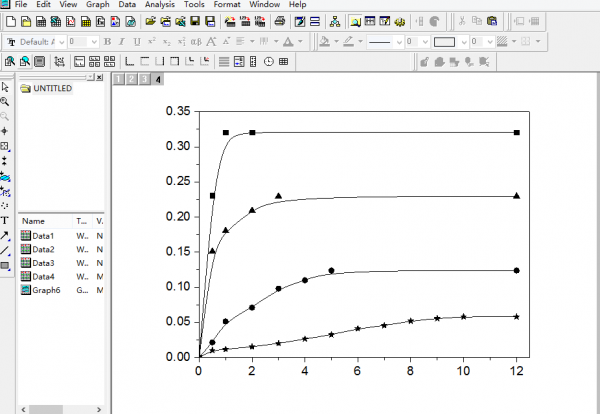Screen dimensions: 600x414
Task: Click the New Worksheet icon
Action: click(x=41, y=21)
